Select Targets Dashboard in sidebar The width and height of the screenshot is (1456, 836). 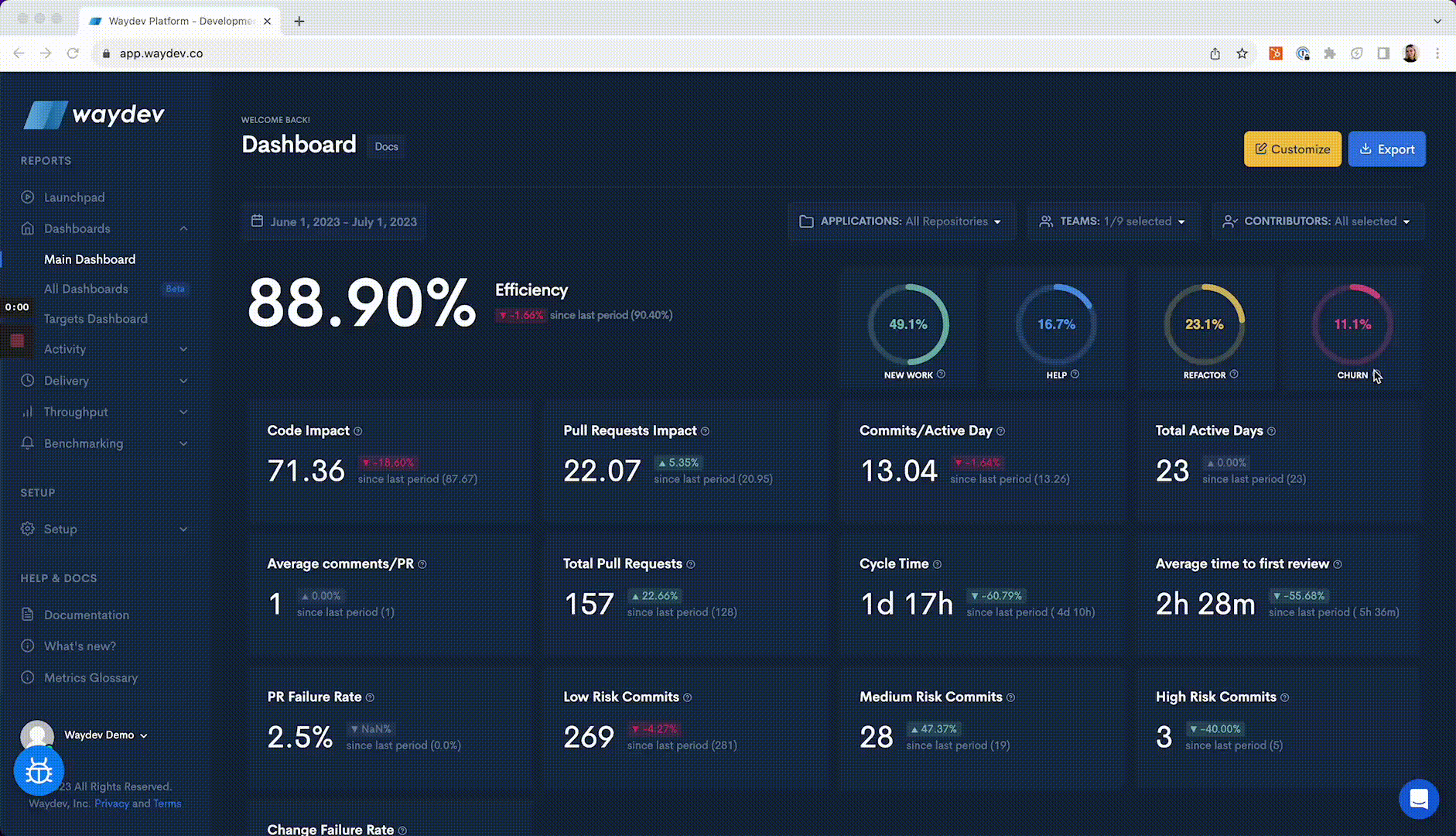[x=95, y=319]
